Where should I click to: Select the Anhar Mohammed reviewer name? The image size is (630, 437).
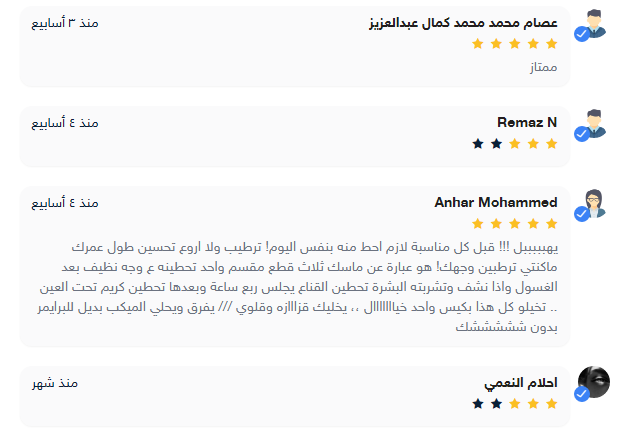(496, 203)
